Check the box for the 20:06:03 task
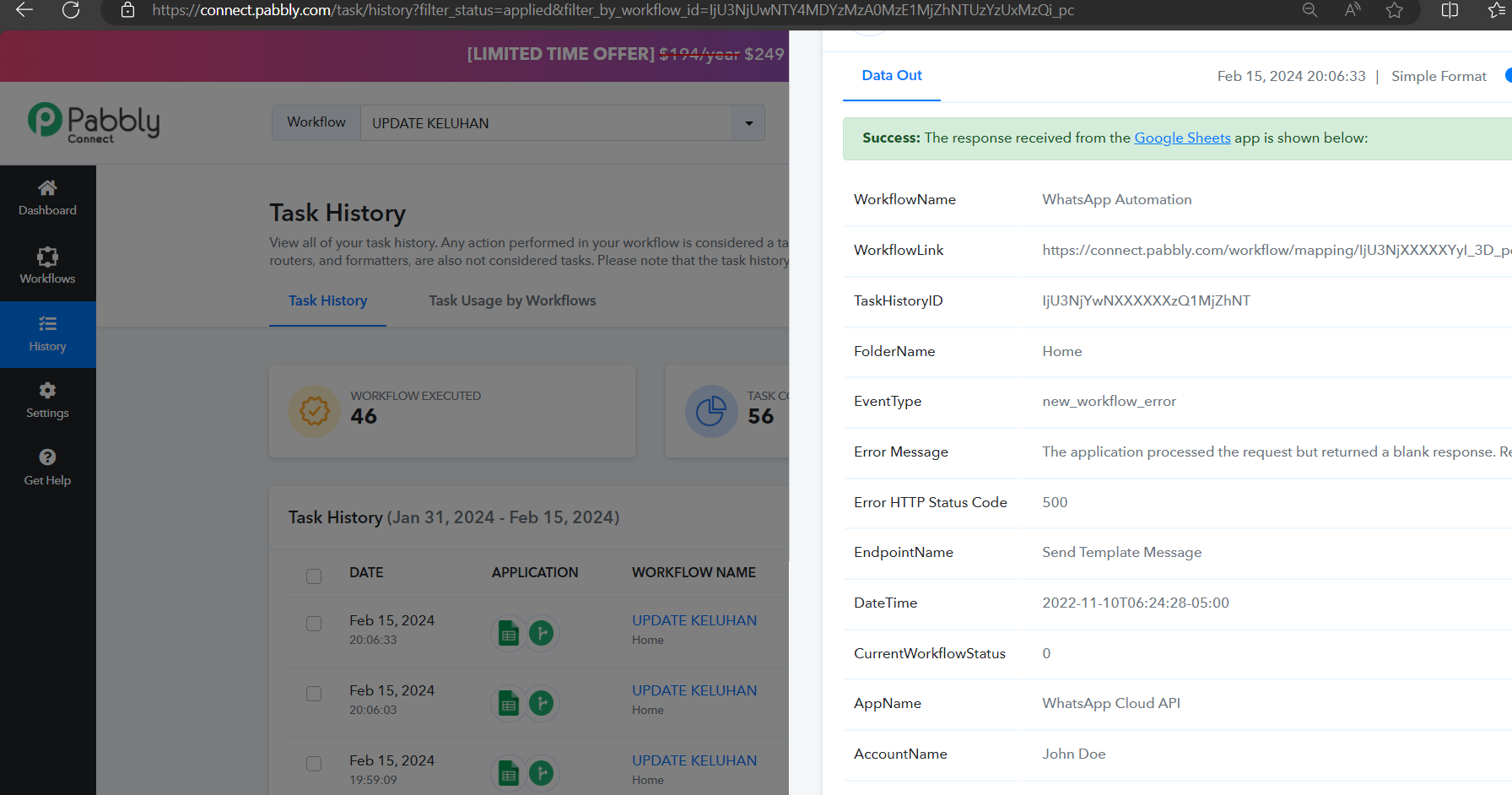1512x795 pixels. (314, 694)
